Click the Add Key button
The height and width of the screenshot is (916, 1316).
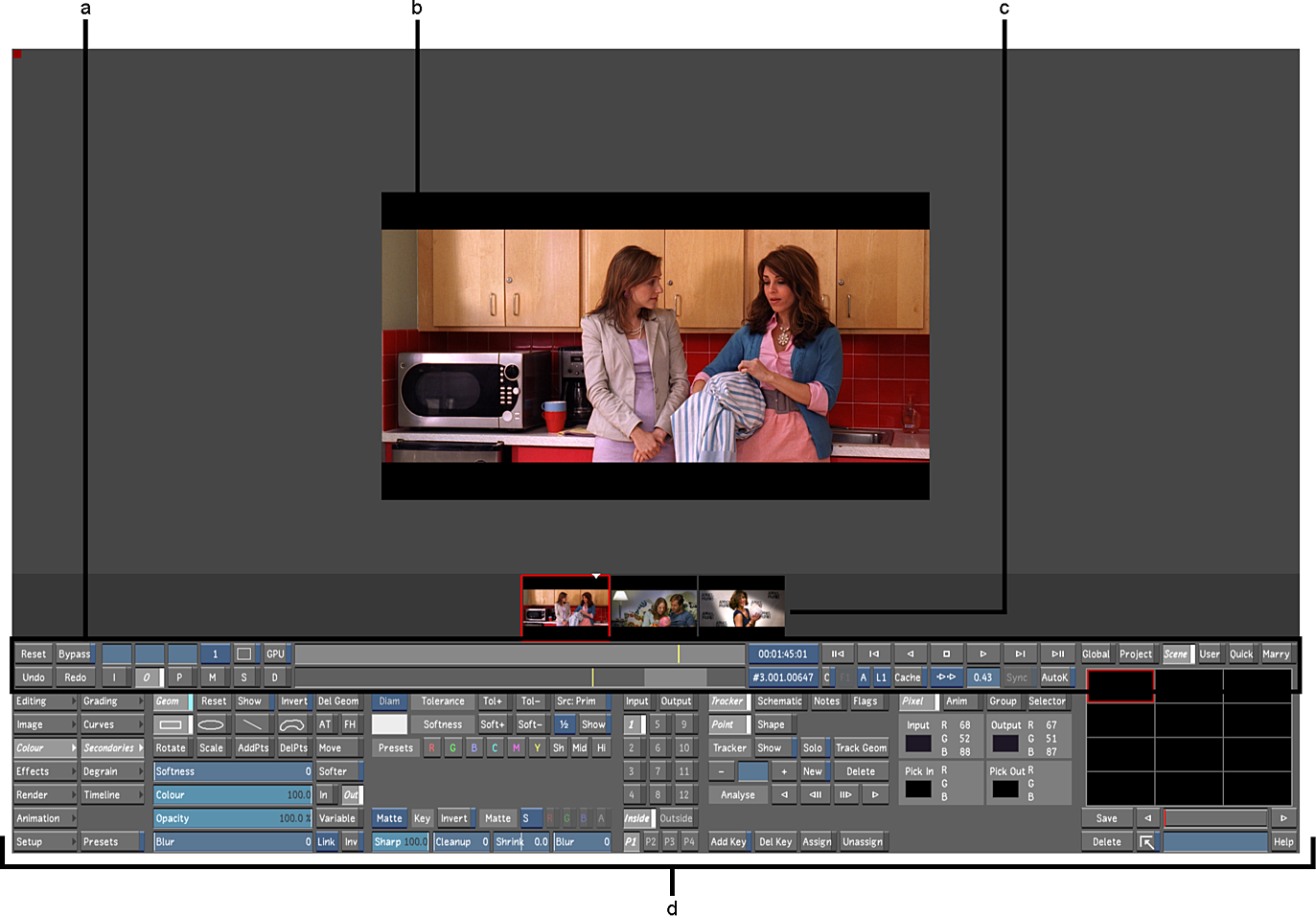(728, 842)
